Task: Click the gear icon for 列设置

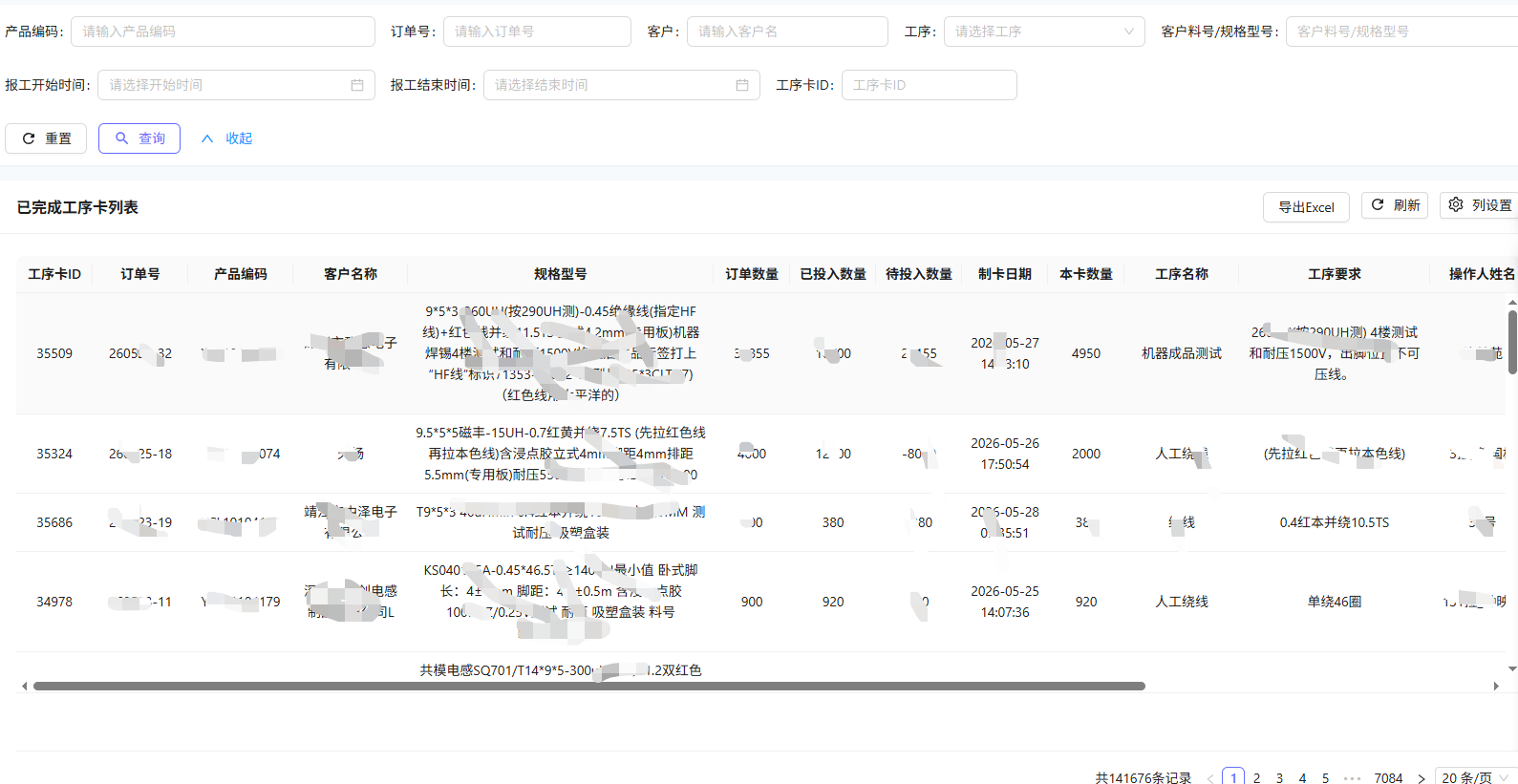Action: coord(1456,204)
